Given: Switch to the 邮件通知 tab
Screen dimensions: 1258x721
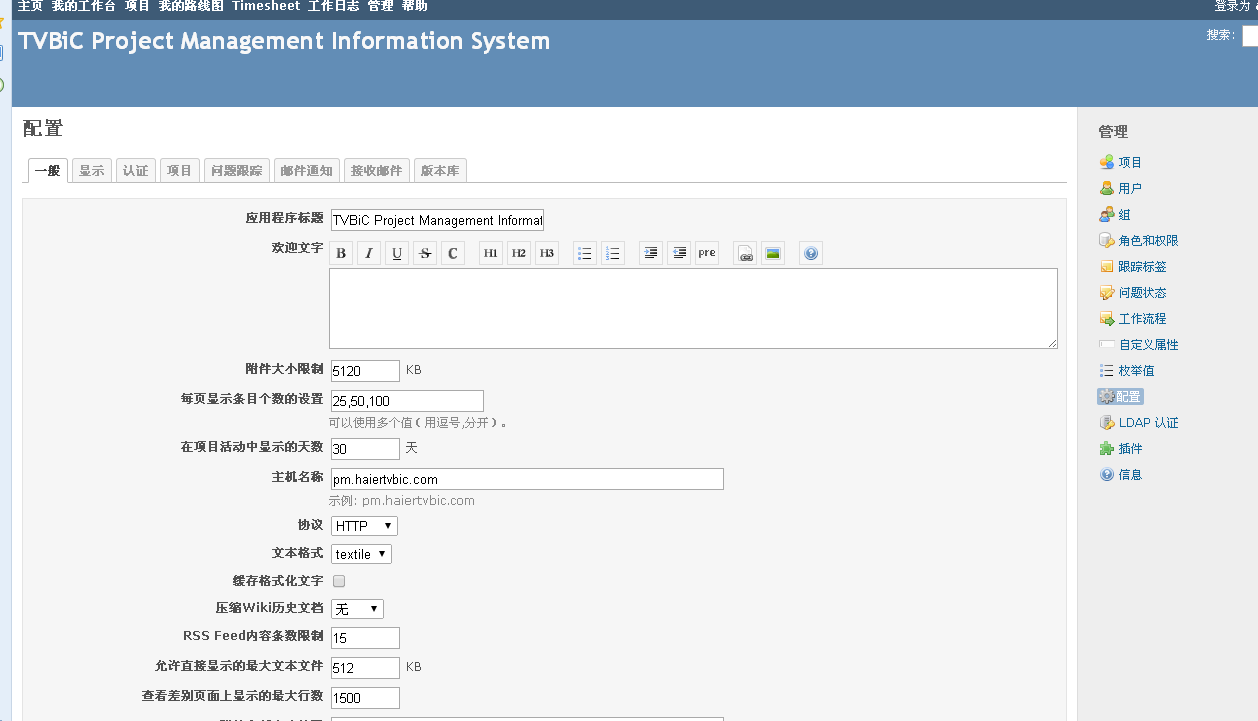Looking at the screenshot, I should pyautogui.click(x=306, y=171).
